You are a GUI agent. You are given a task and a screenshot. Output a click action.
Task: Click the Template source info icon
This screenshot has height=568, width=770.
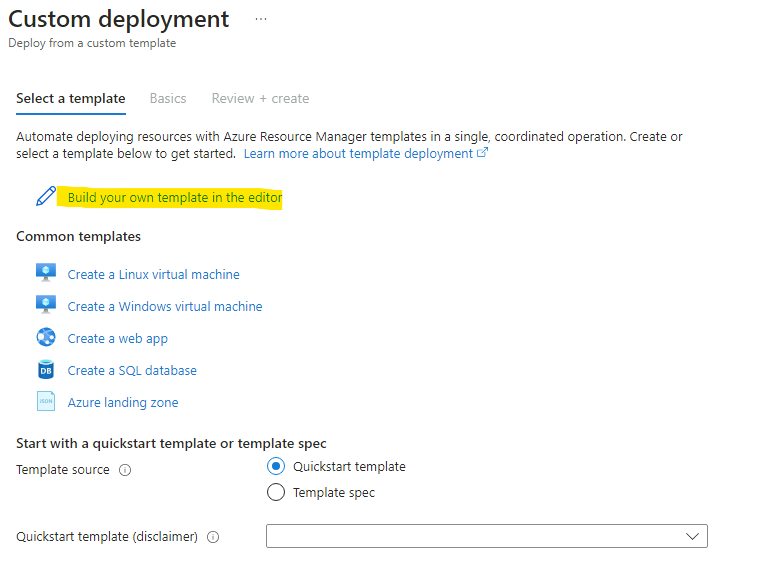coord(125,470)
